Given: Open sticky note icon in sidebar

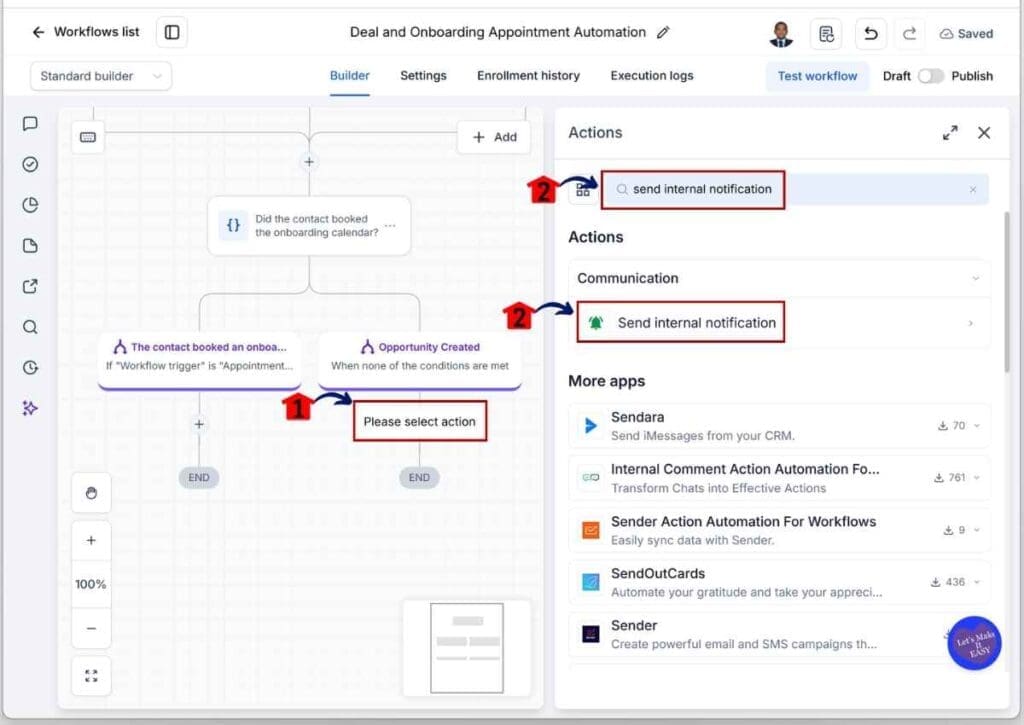Looking at the screenshot, I should [x=30, y=246].
